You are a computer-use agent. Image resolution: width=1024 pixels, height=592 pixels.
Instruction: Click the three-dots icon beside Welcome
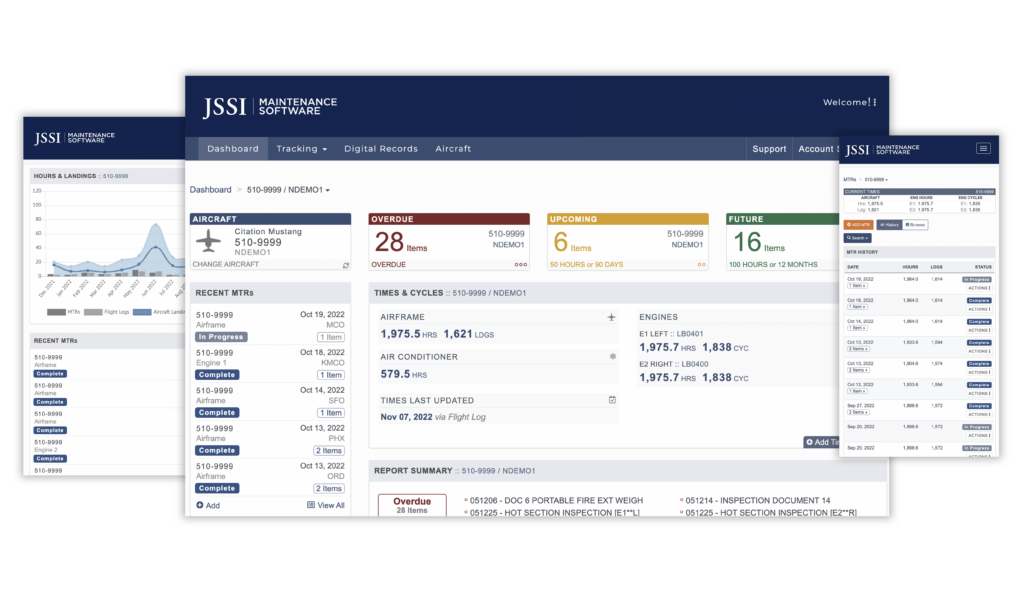(x=874, y=102)
